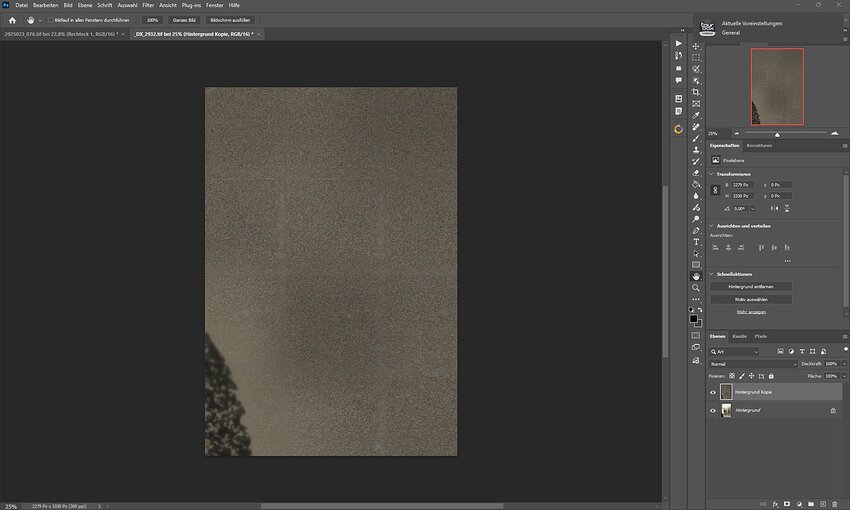
Task: Select the Zoom tool
Action: coord(696,288)
